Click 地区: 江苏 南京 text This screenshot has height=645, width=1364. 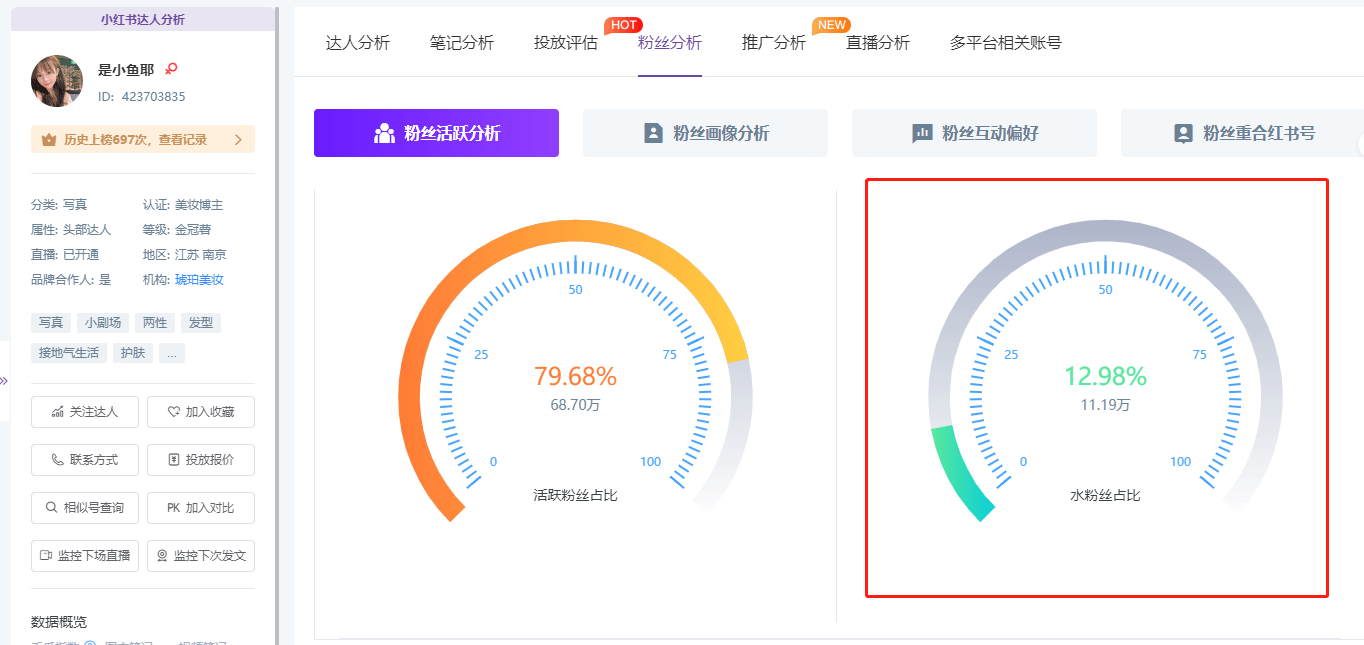pyautogui.click(x=184, y=255)
